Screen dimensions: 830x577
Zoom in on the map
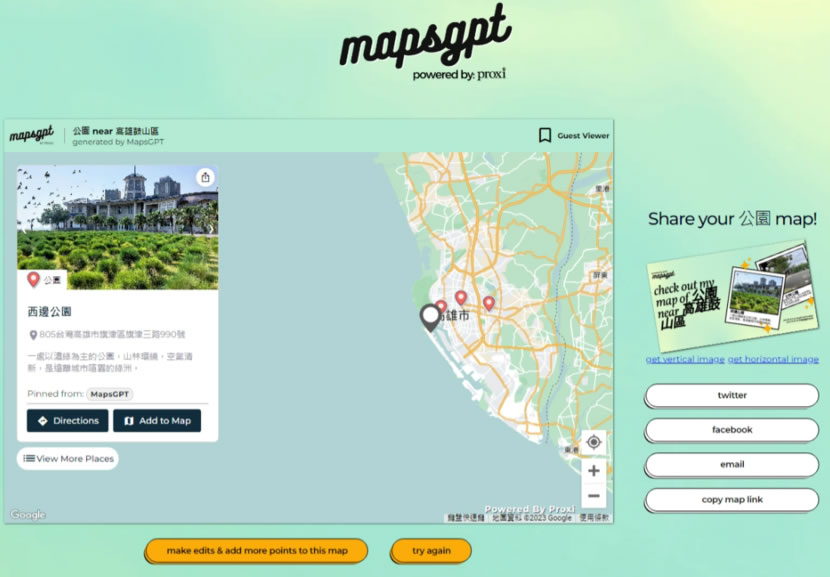point(594,470)
